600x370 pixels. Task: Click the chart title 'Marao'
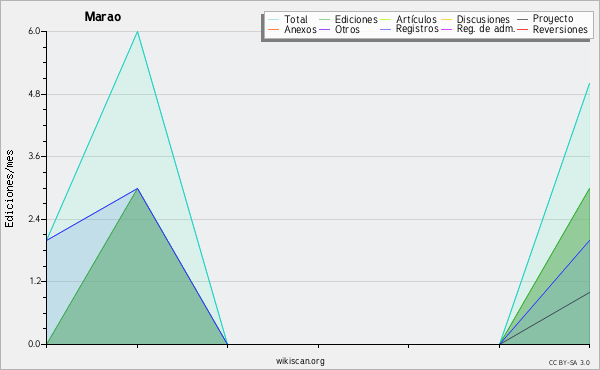coord(103,17)
